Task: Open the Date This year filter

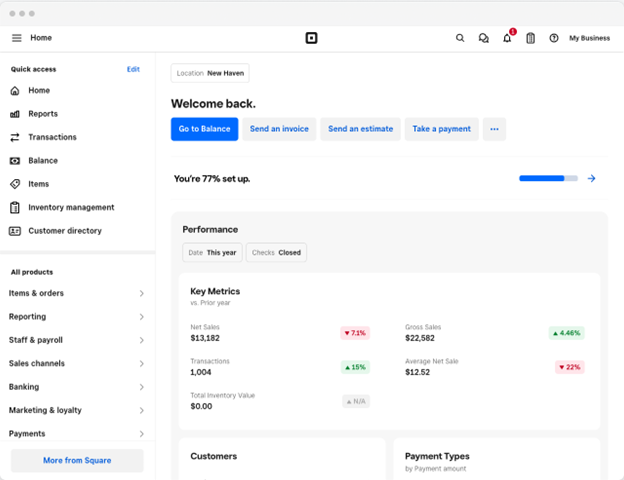Action: [212, 253]
